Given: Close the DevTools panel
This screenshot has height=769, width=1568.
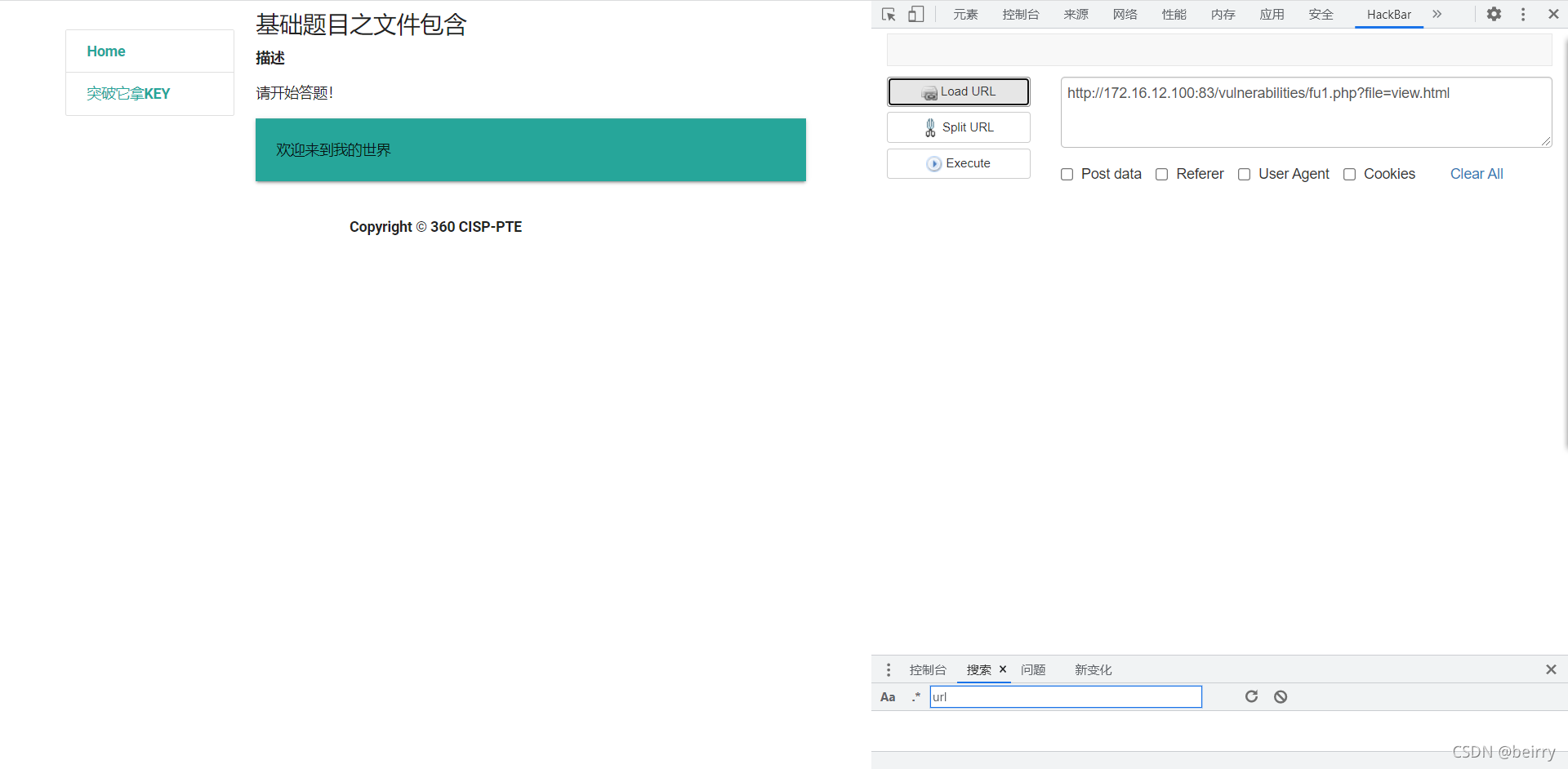Looking at the screenshot, I should tap(1553, 15).
